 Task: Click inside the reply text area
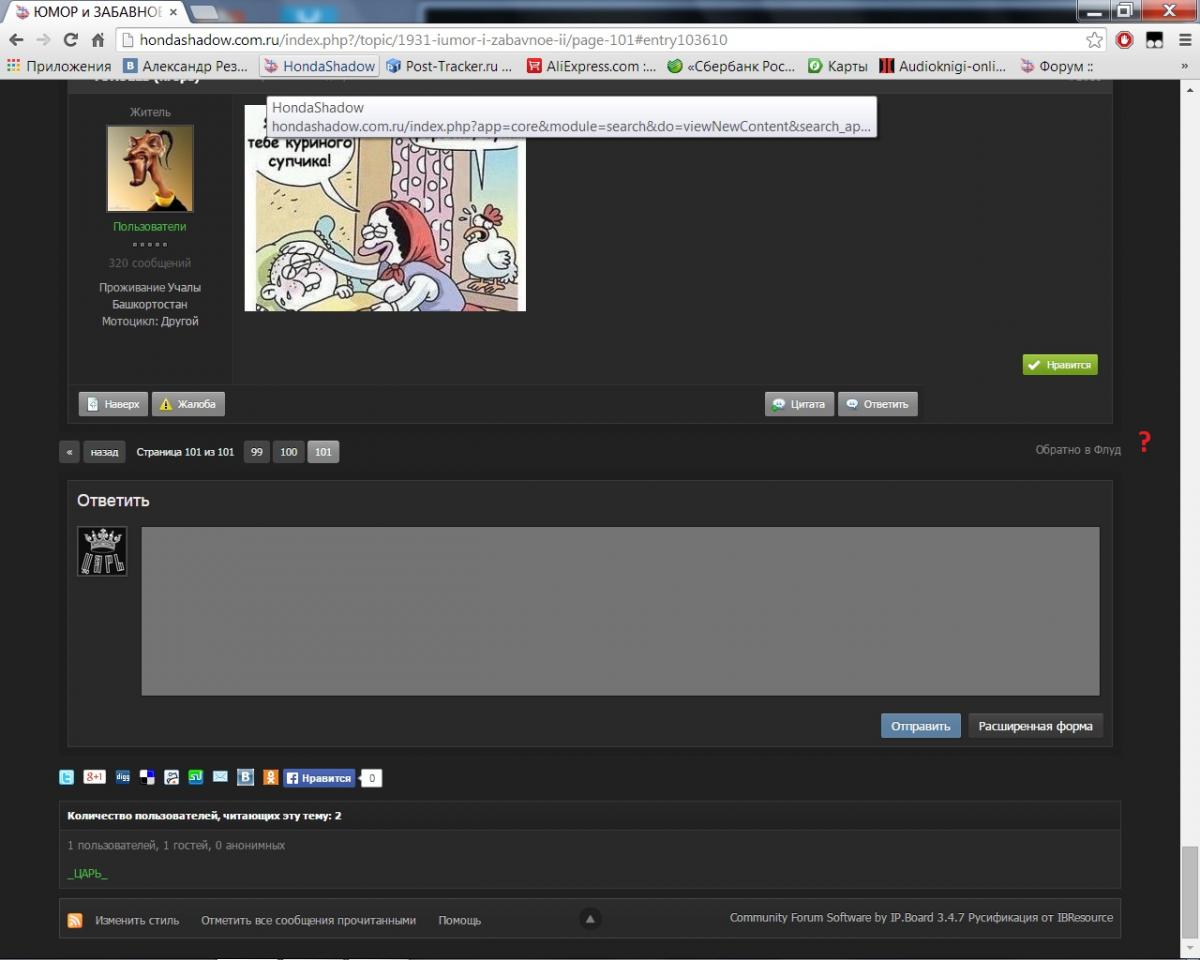coord(620,611)
